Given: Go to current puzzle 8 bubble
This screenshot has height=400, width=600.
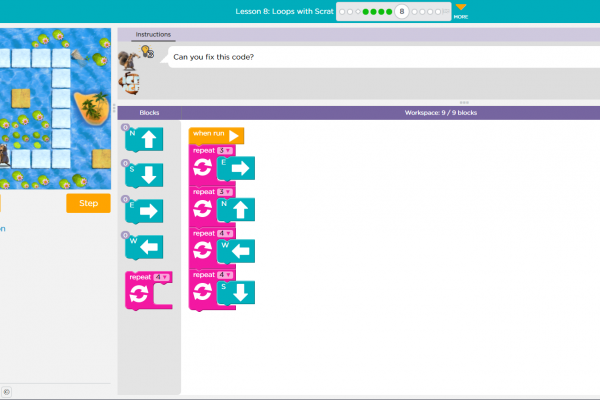Looking at the screenshot, I should pyautogui.click(x=401, y=12).
